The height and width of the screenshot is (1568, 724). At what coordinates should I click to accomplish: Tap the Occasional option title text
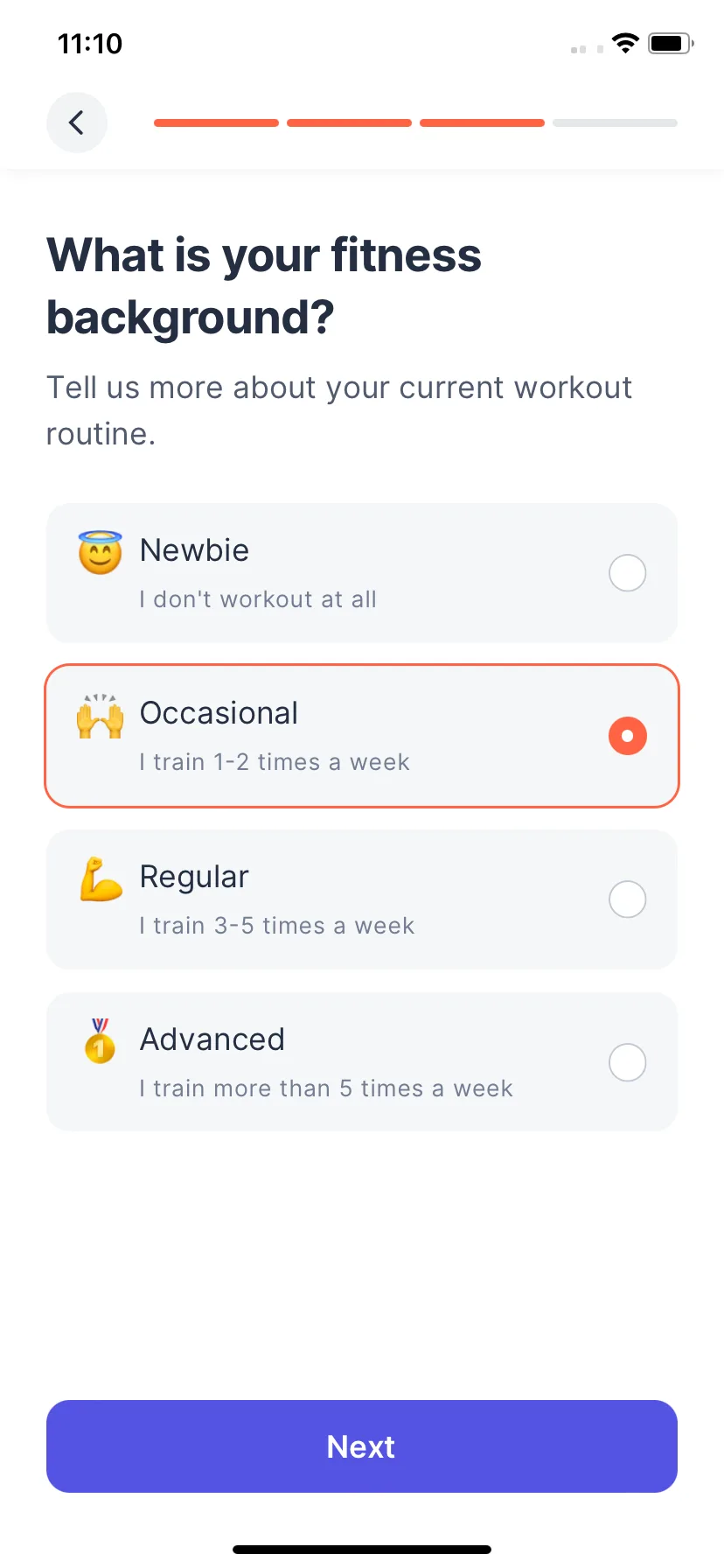[x=219, y=713]
